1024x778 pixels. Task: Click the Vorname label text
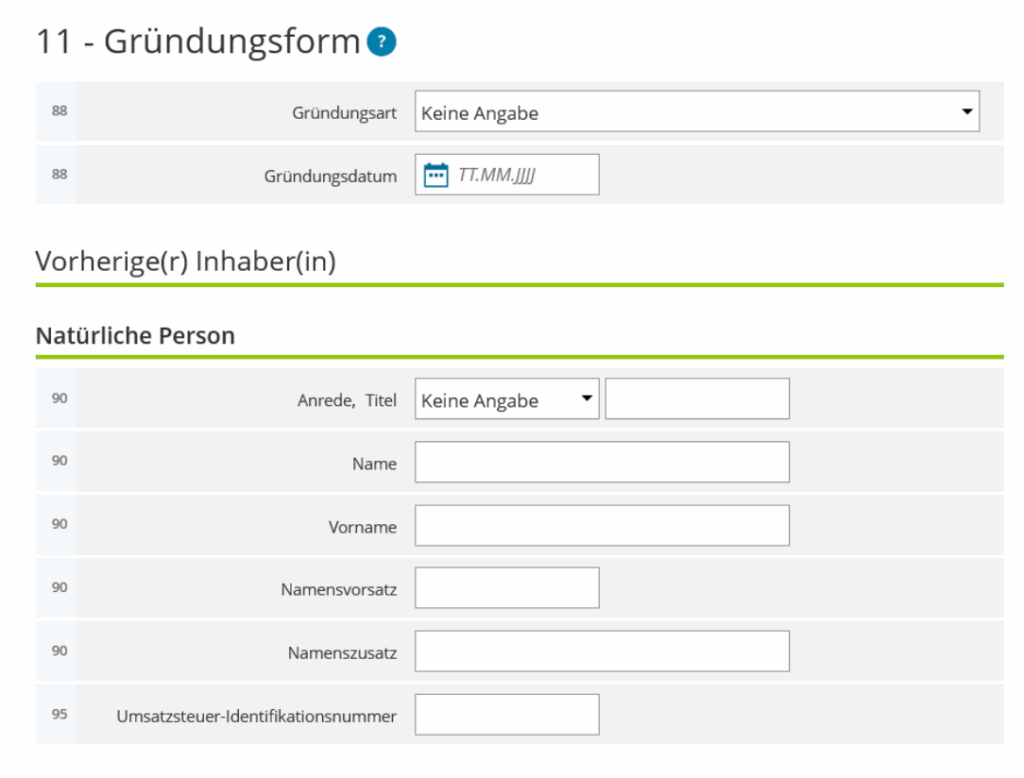point(362,527)
